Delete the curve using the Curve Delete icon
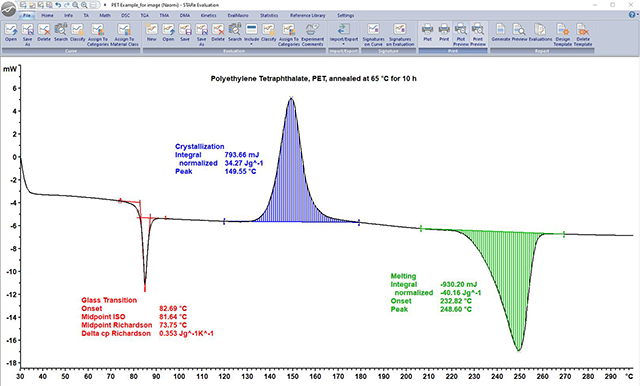The width and height of the screenshot is (640, 386). (44, 33)
